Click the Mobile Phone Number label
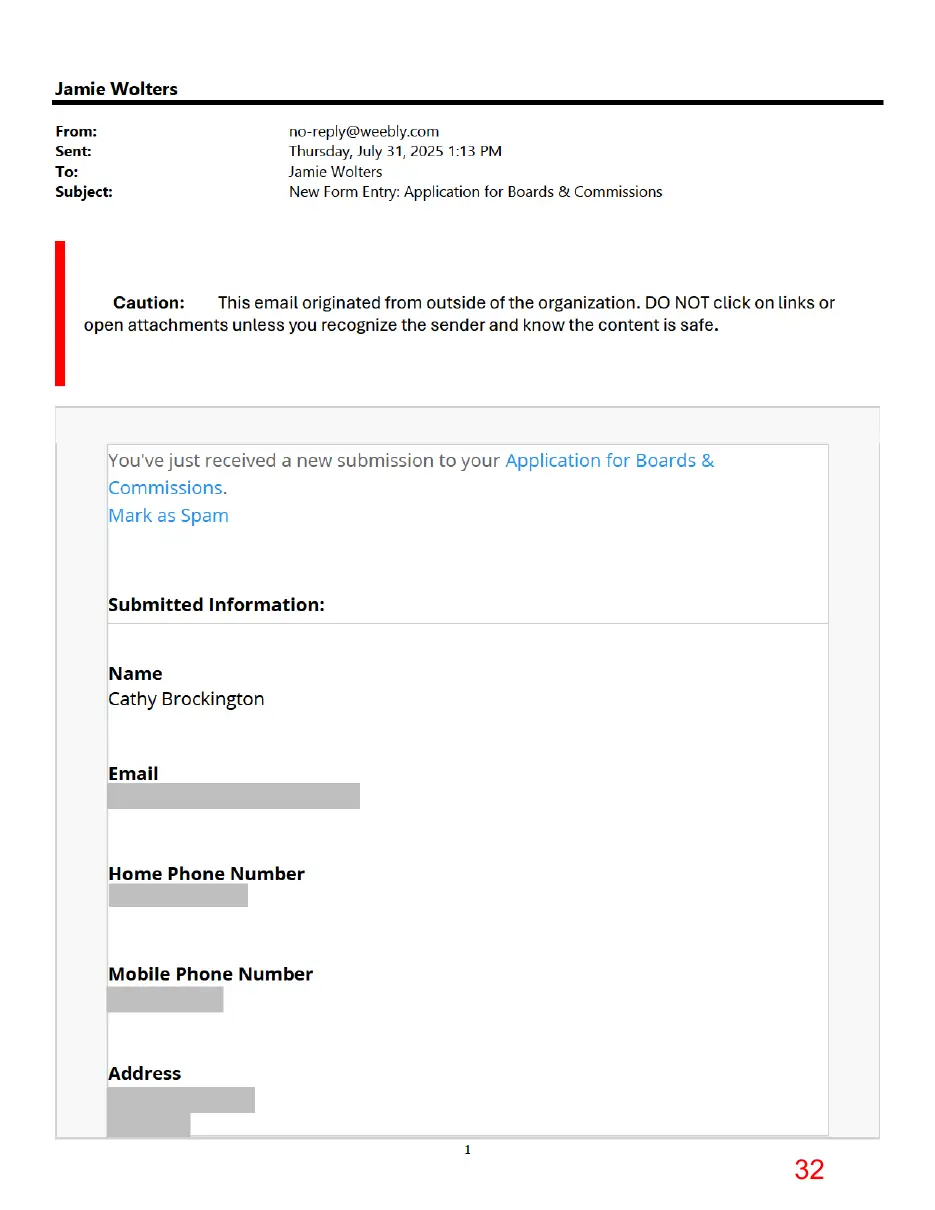This screenshot has width=935, height=1210. (x=210, y=974)
